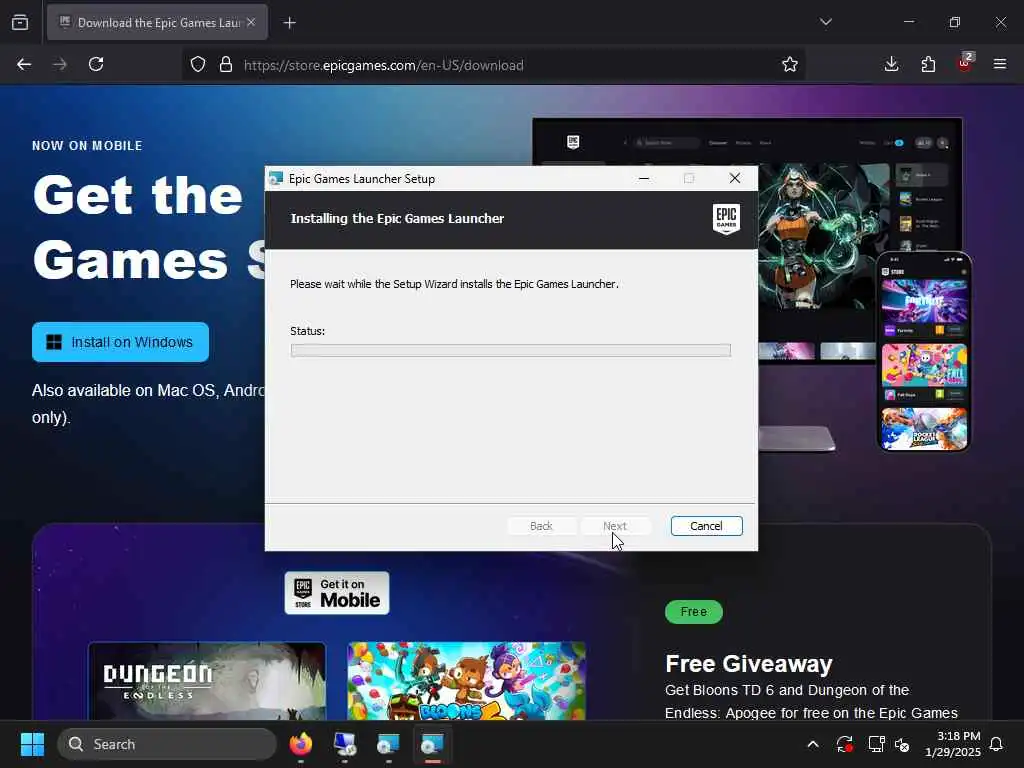Click the disabled Next button in setup

click(x=615, y=526)
